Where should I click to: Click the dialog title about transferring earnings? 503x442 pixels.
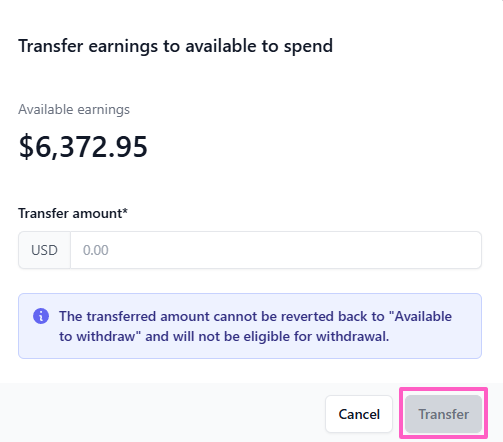pos(175,46)
